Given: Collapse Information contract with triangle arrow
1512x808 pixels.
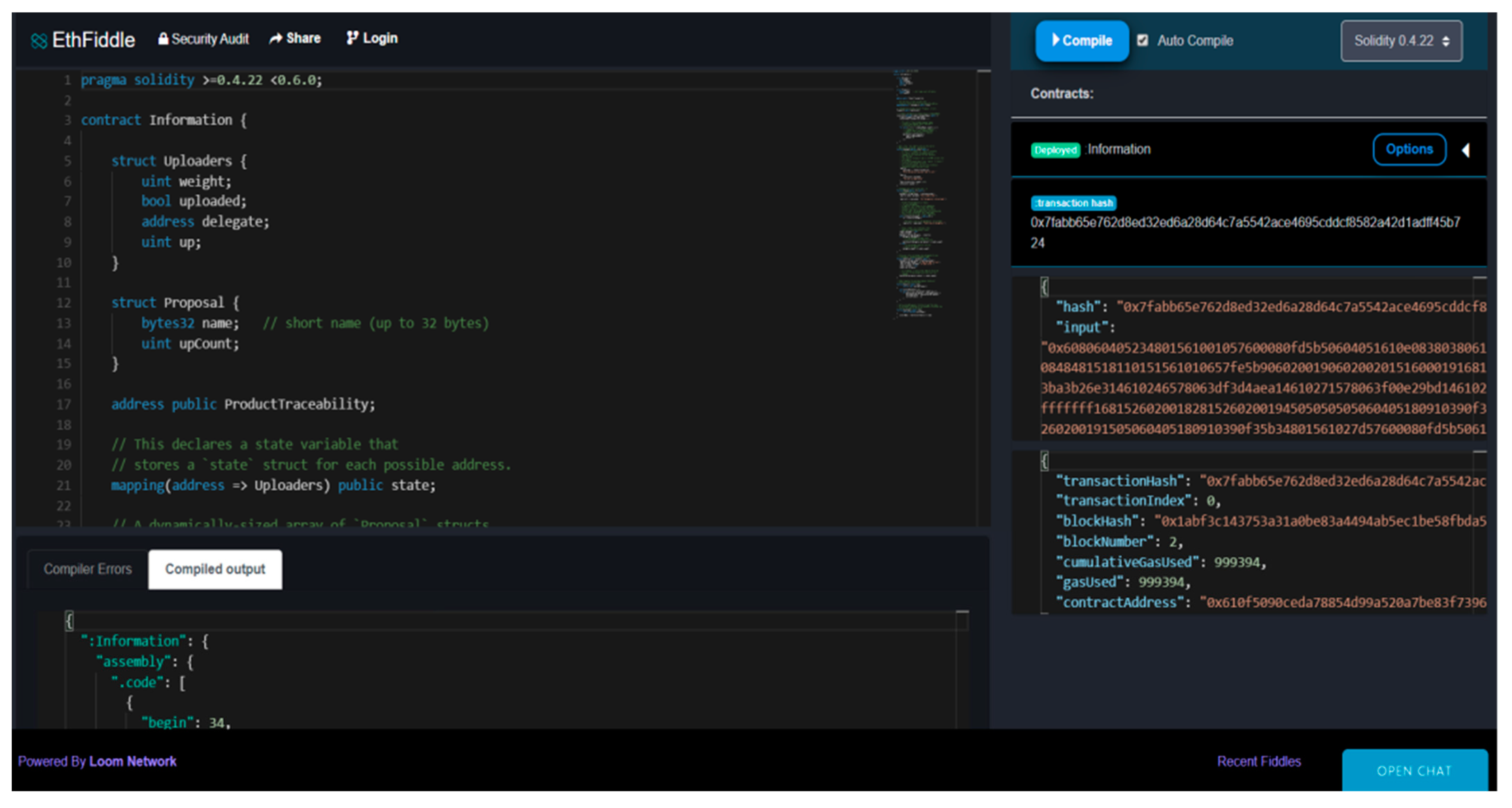Looking at the screenshot, I should pos(1465,150).
